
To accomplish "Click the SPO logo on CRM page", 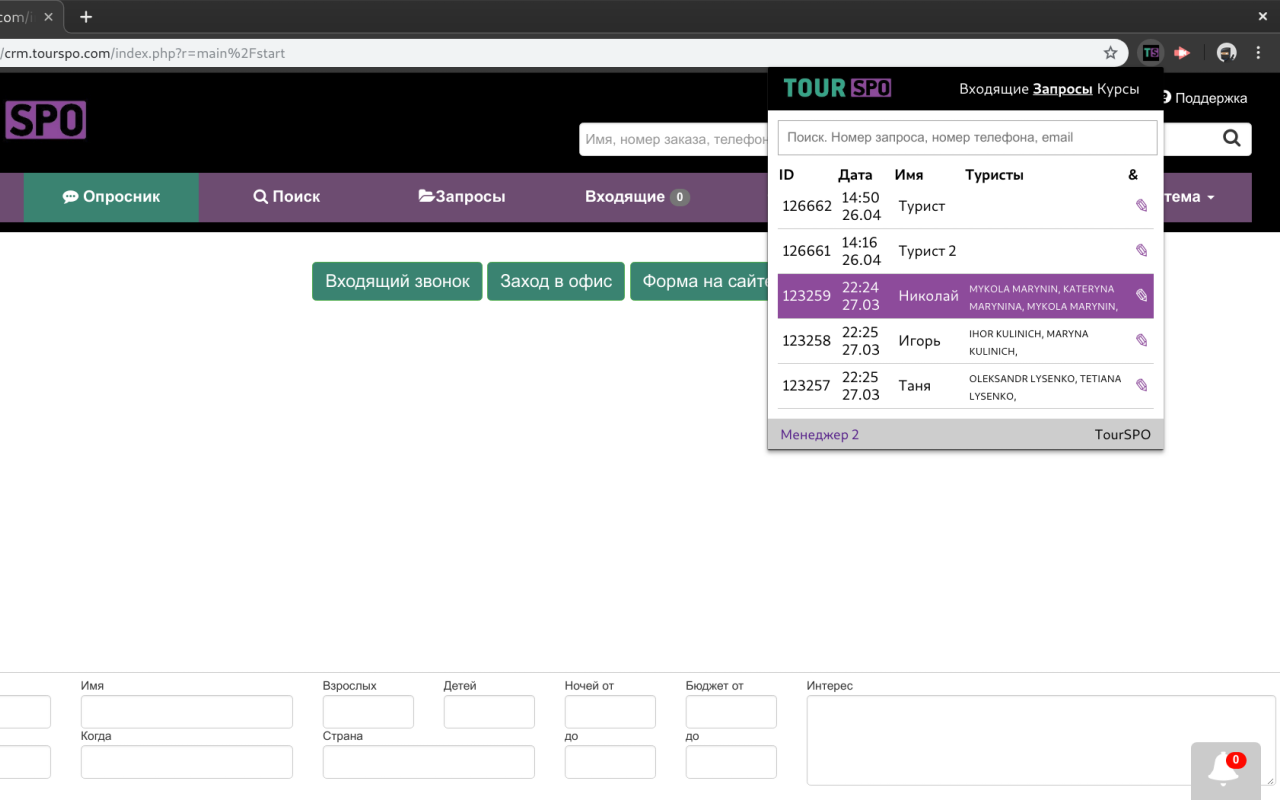I will pos(44,120).
